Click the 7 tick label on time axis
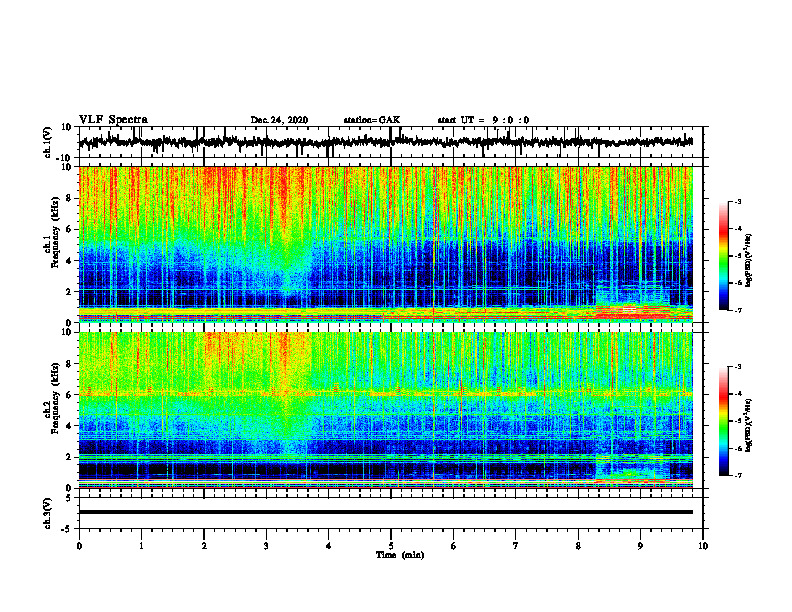 coord(516,546)
